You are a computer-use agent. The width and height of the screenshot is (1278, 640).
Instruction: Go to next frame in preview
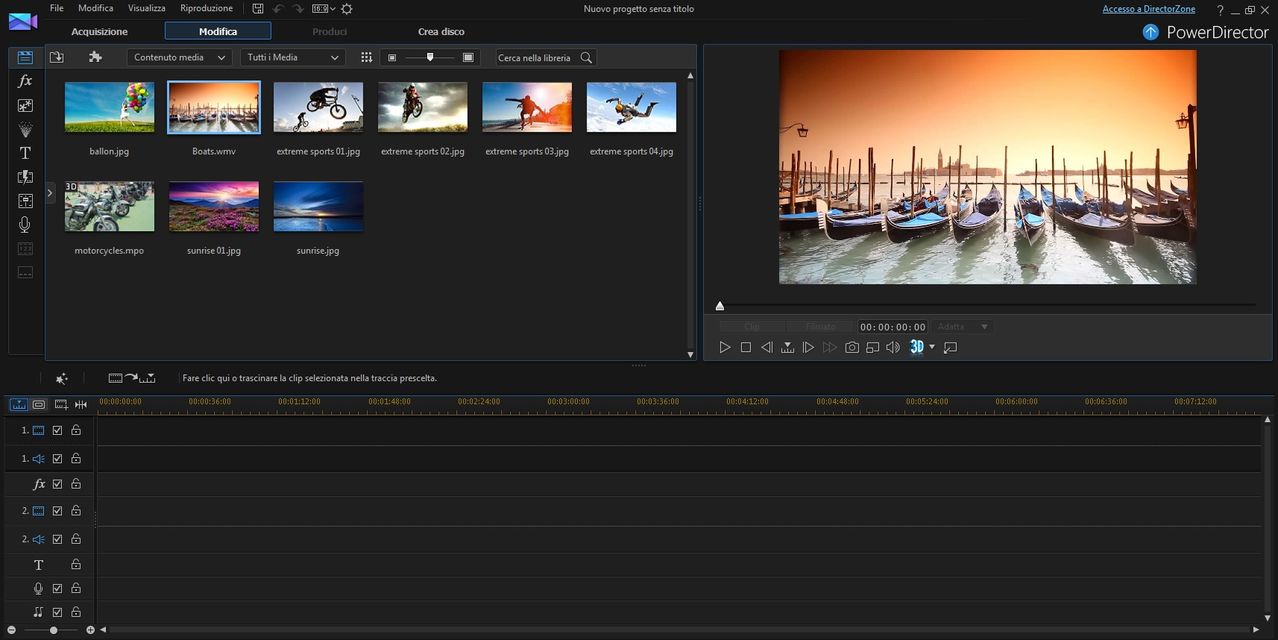pos(808,347)
